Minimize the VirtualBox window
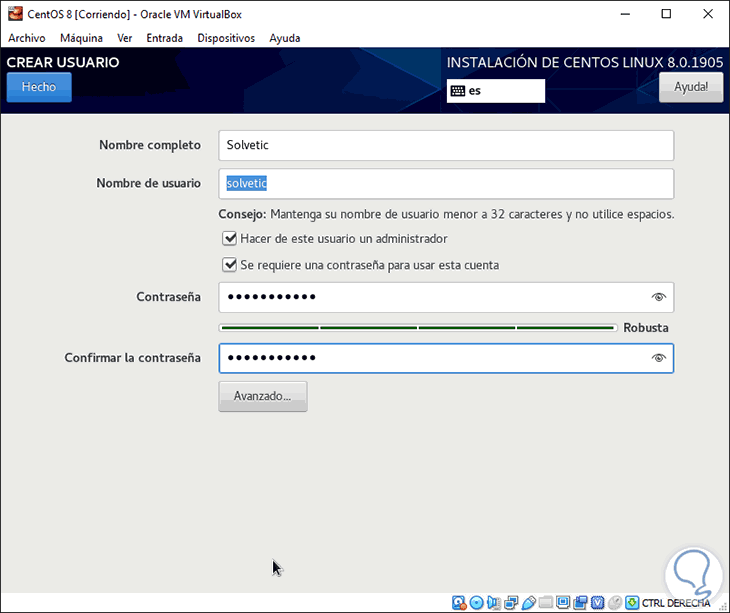Viewport: 730px width, 613px height. point(625,14)
